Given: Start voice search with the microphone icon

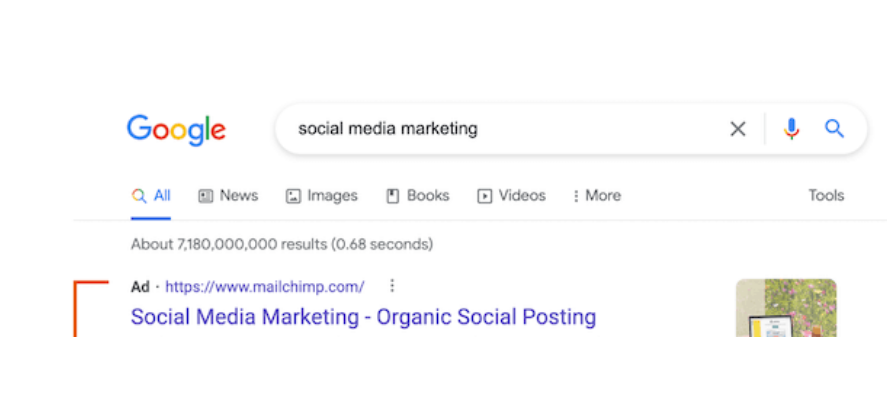Looking at the screenshot, I should pos(792,129).
